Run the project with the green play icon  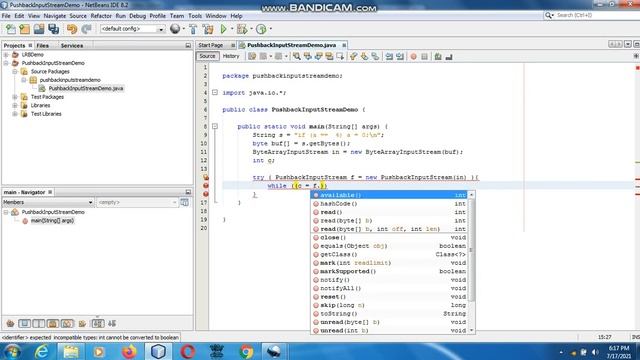pyautogui.click(x=223, y=29)
